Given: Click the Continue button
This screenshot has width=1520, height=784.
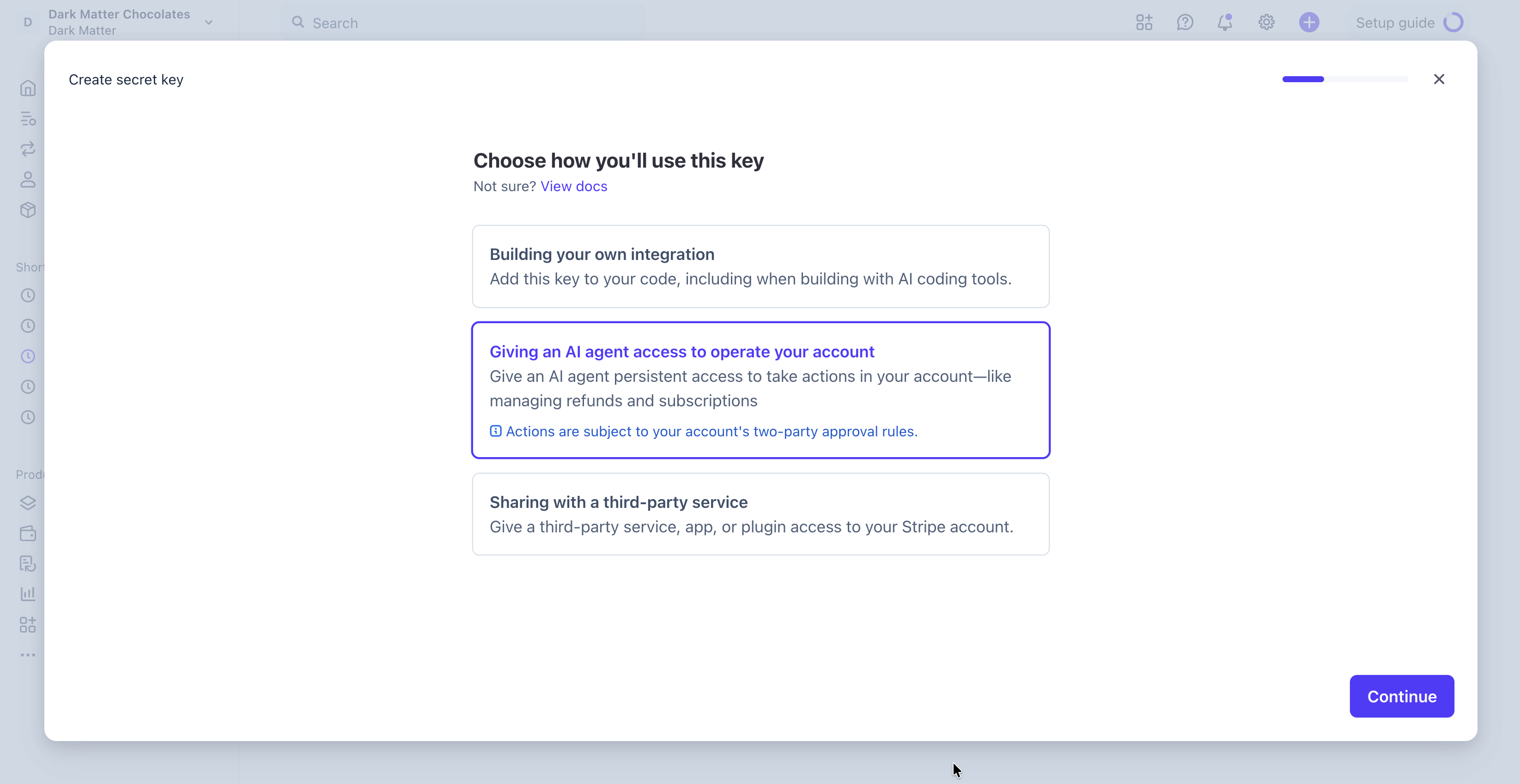Looking at the screenshot, I should pyautogui.click(x=1401, y=696).
